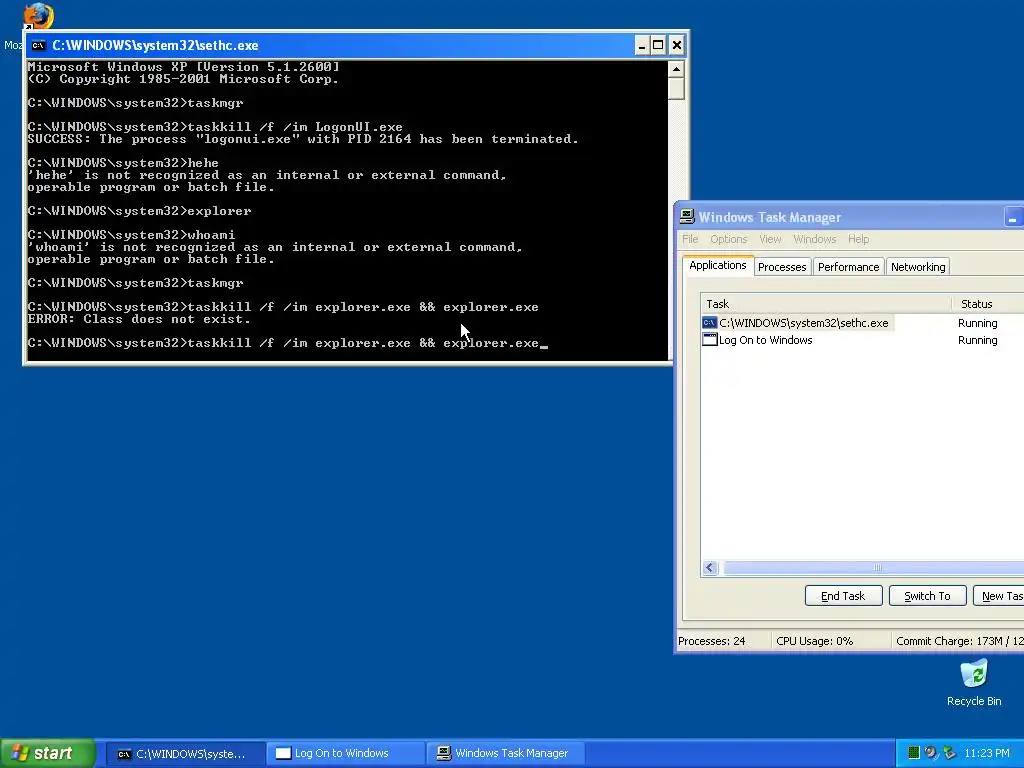Switch to Log On to Windows taskbar button

(345, 754)
